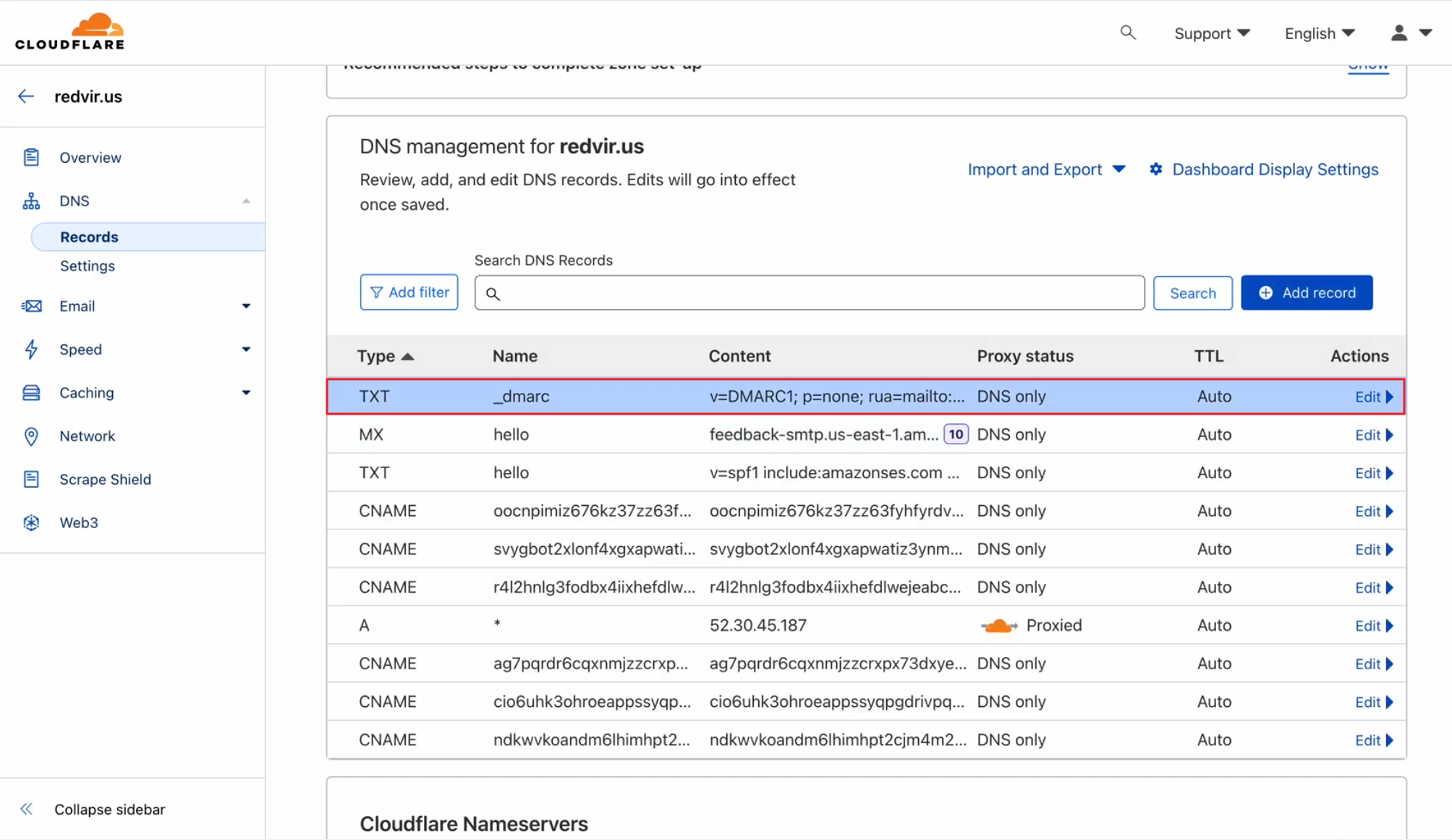Click the Cloudflare logo
The image size is (1452, 840).
[x=70, y=32]
